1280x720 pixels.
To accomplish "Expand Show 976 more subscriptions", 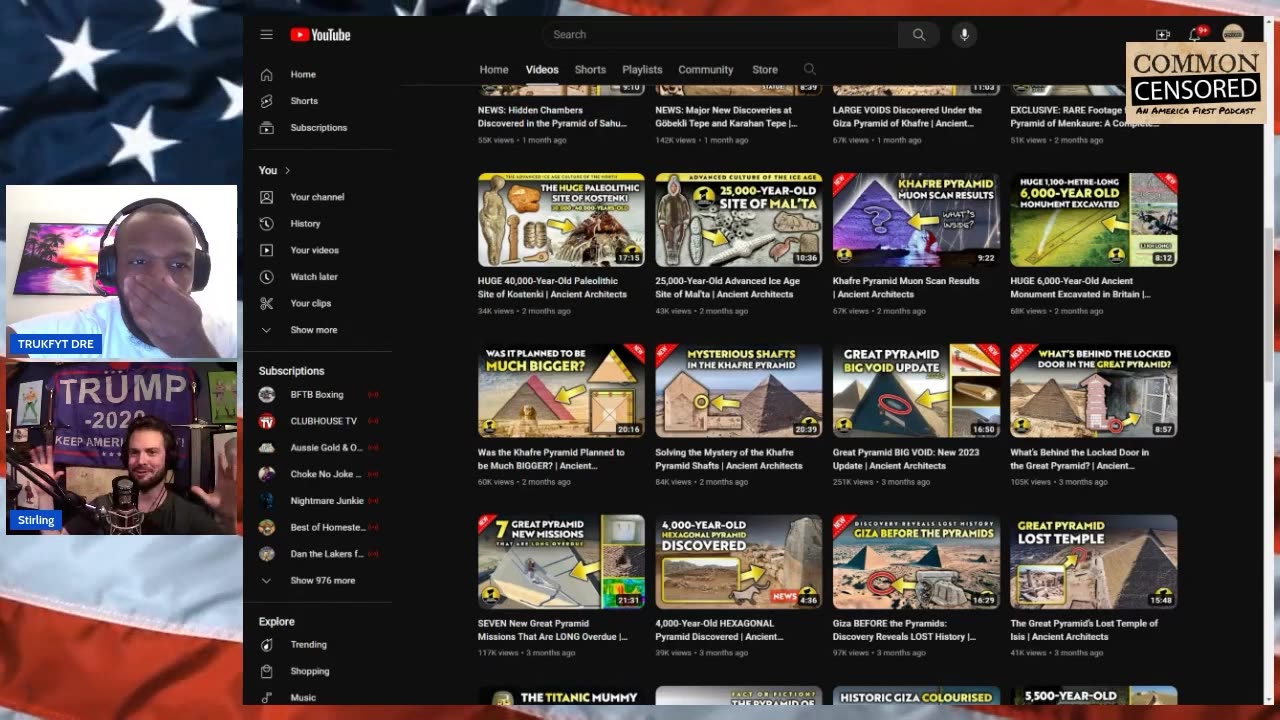I will 322,580.
